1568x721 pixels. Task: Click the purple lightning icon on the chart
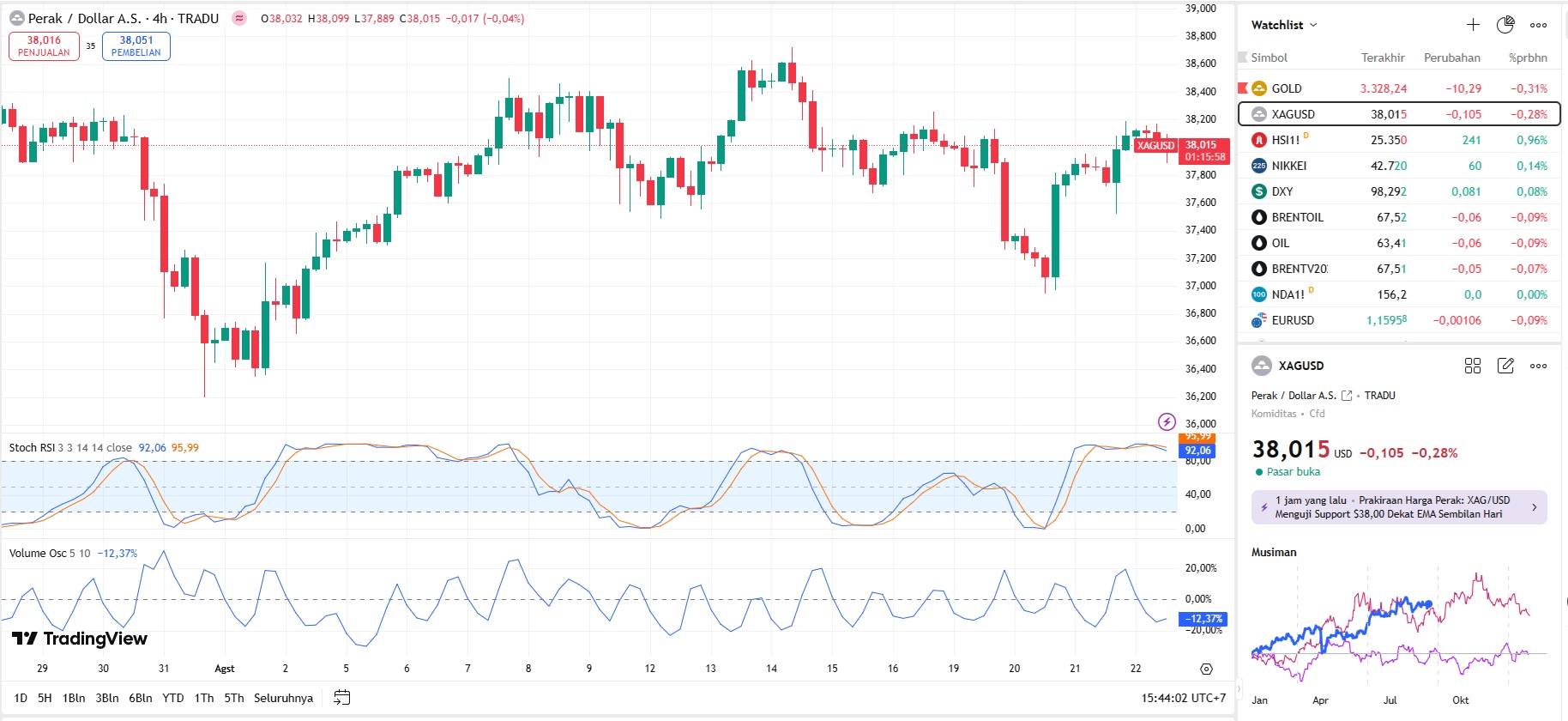pos(1167,421)
